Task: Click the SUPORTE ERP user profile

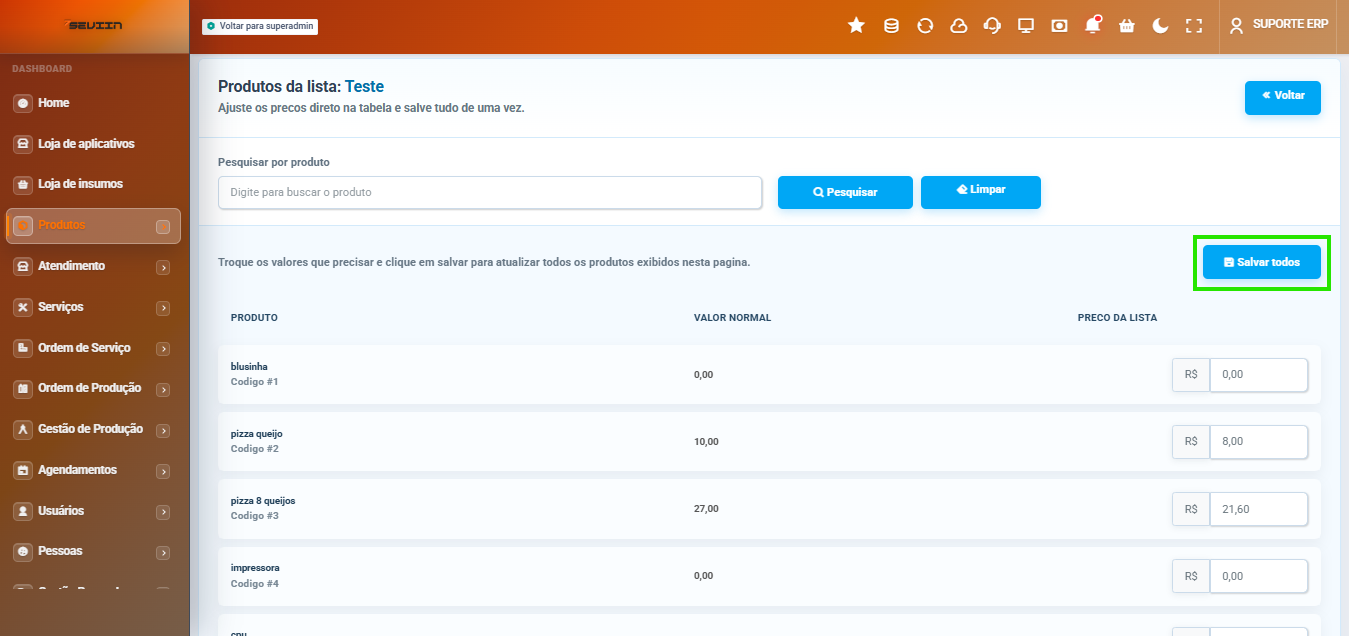Action: (1279, 24)
